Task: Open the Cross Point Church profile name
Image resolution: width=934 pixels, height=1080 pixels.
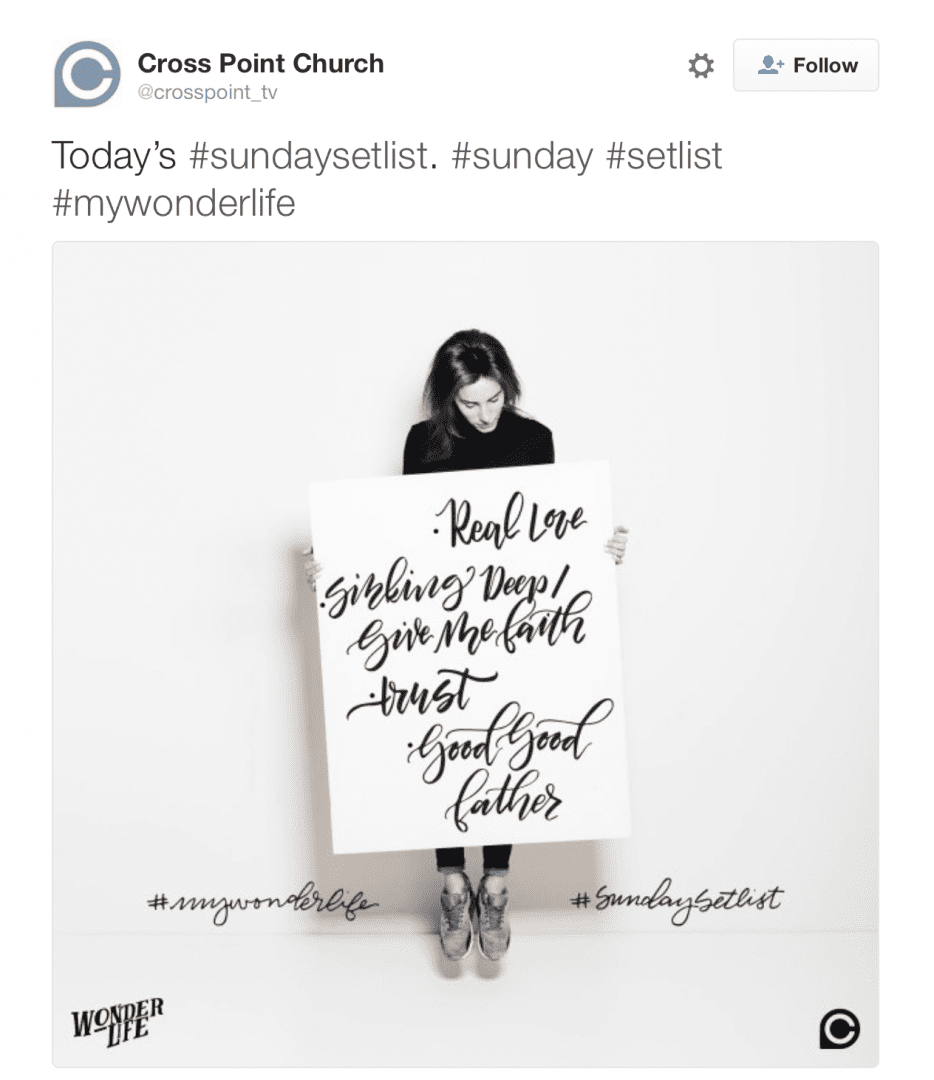Action: pos(260,63)
